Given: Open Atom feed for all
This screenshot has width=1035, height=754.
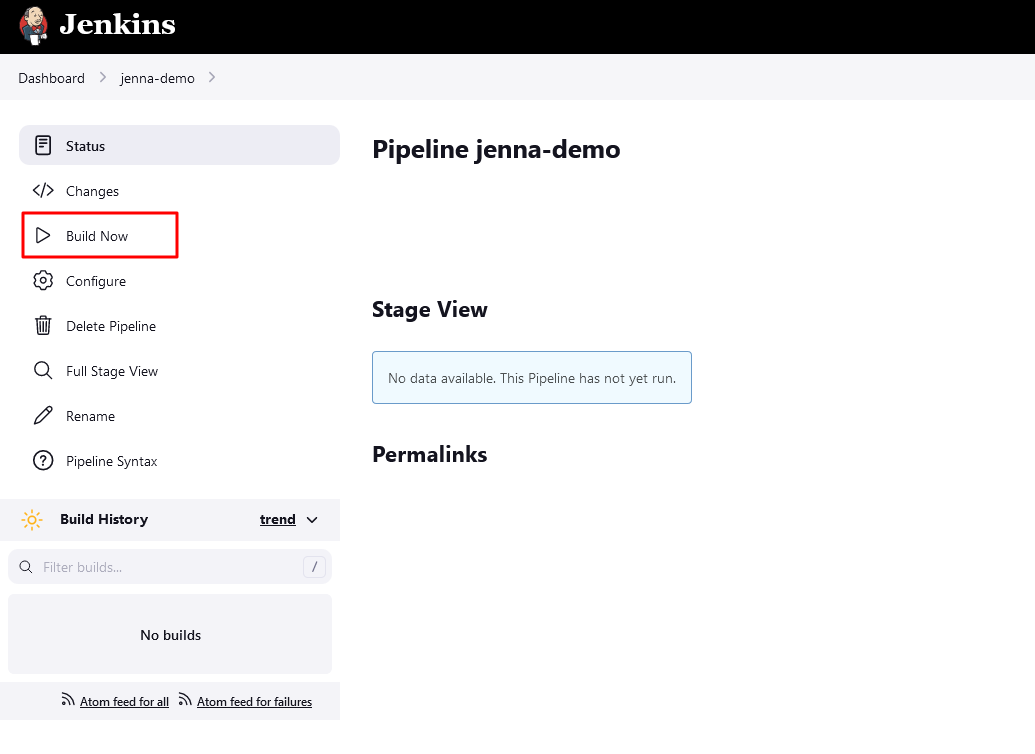Looking at the screenshot, I should [124, 702].
